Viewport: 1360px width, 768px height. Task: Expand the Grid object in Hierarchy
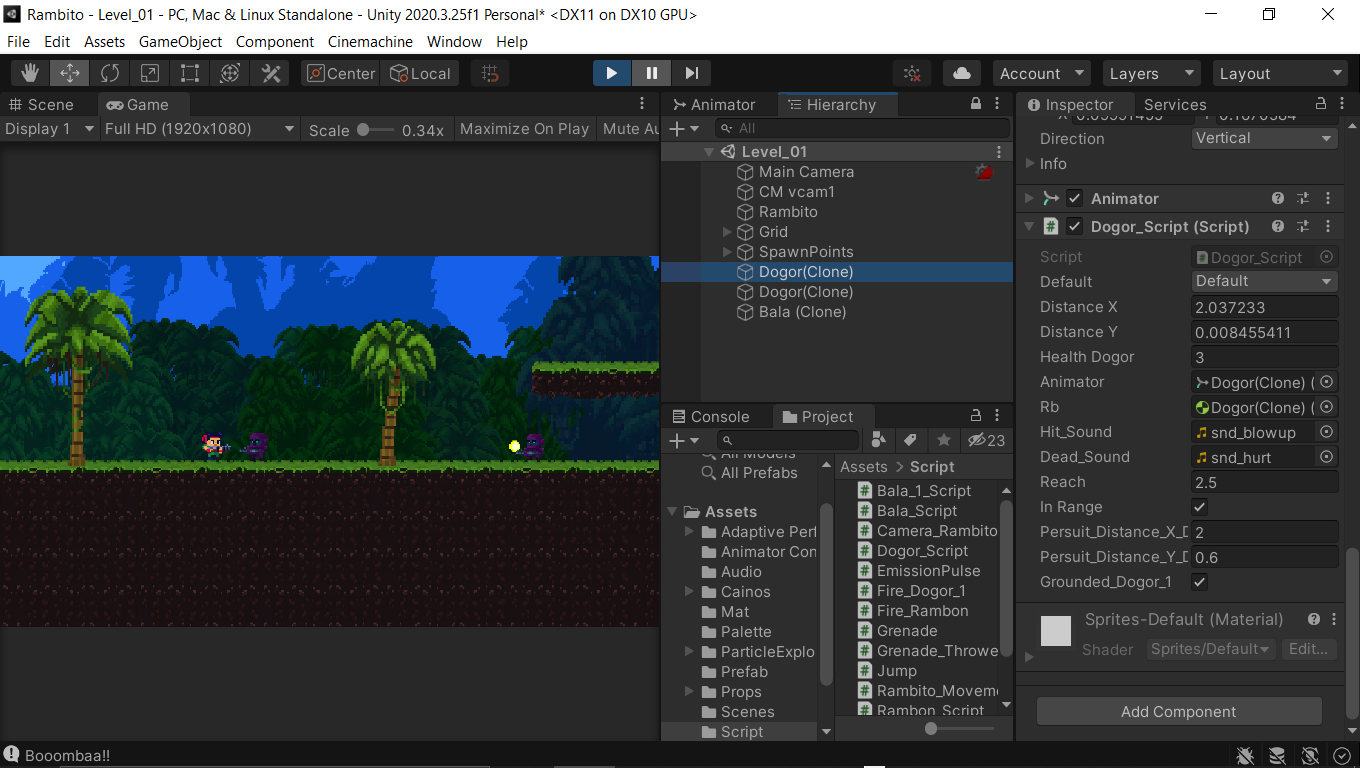(728, 232)
